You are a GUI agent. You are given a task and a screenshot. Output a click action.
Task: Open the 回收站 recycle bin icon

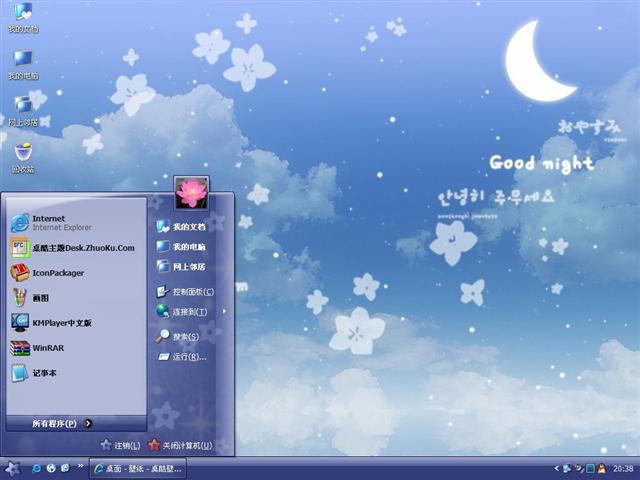click(23, 158)
